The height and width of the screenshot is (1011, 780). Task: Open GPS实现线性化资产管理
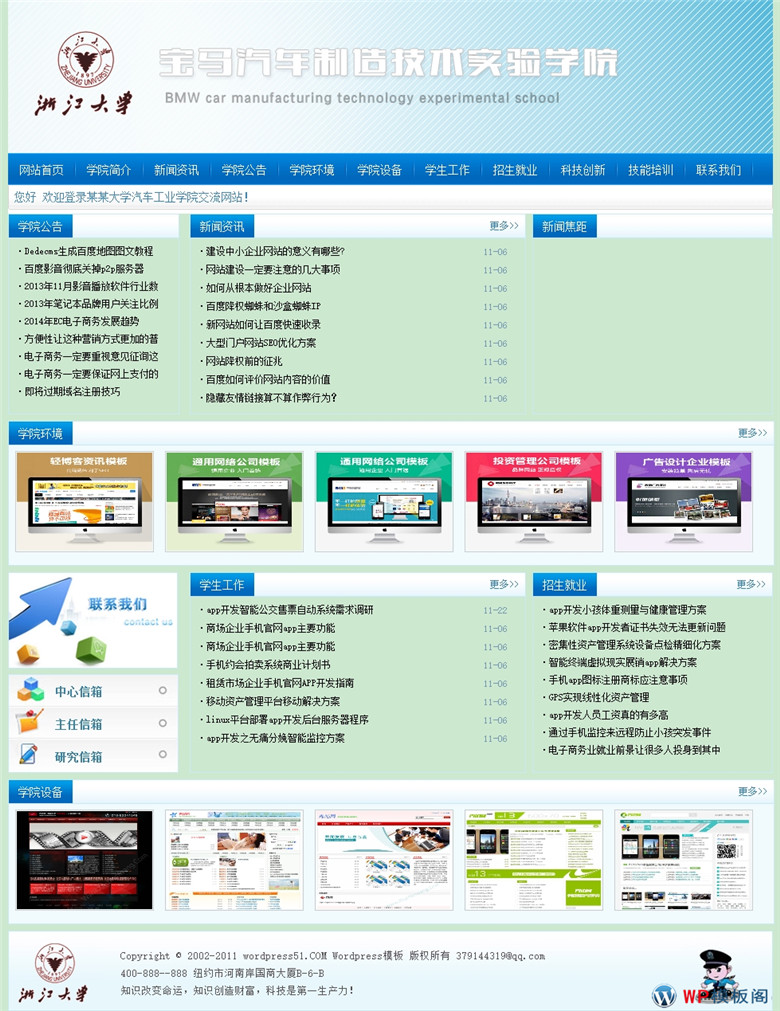point(599,697)
